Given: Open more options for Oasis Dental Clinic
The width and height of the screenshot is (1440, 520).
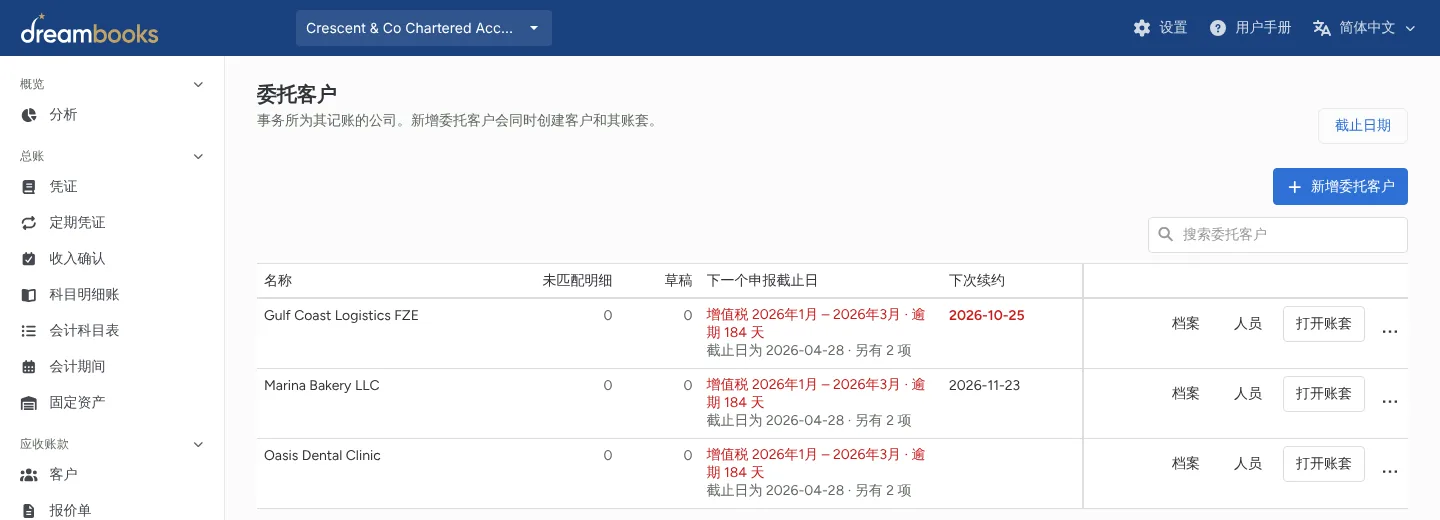Looking at the screenshot, I should pyautogui.click(x=1389, y=471).
